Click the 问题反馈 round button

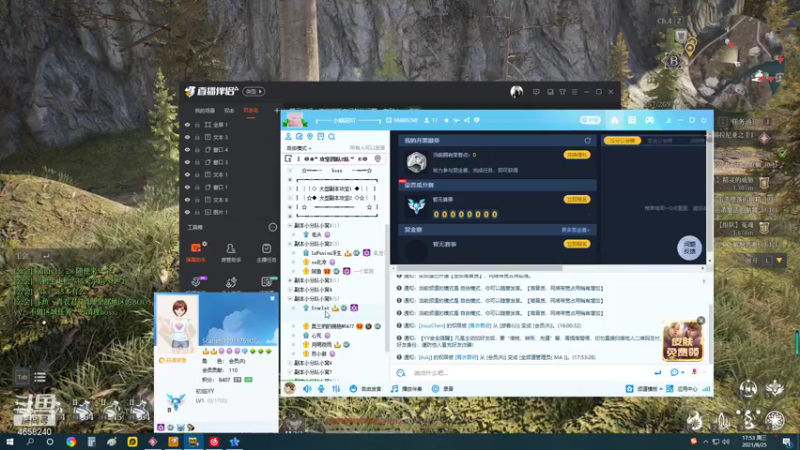(689, 248)
